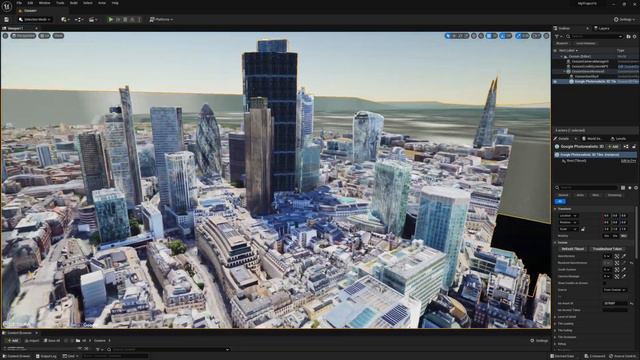
Task: Open the Platforms dropdown
Action: tap(161, 19)
